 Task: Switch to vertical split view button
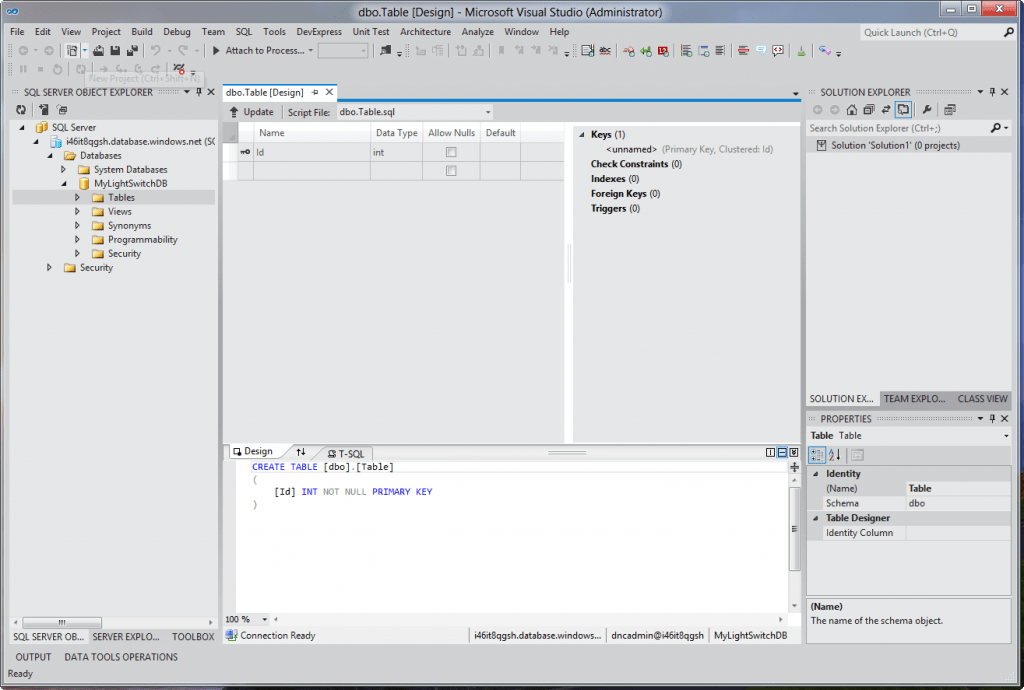(770, 452)
